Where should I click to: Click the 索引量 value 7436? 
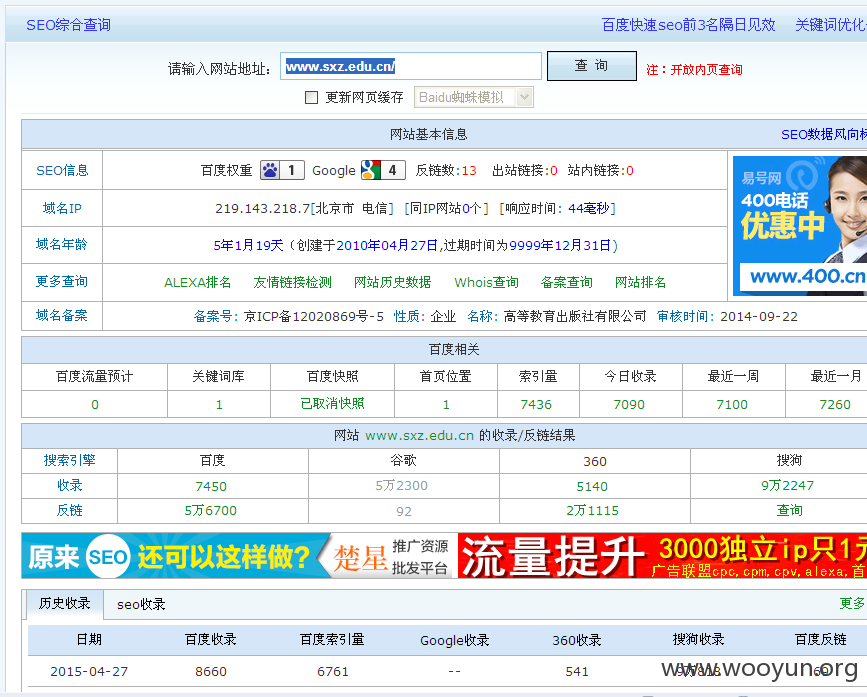[x=536, y=405]
